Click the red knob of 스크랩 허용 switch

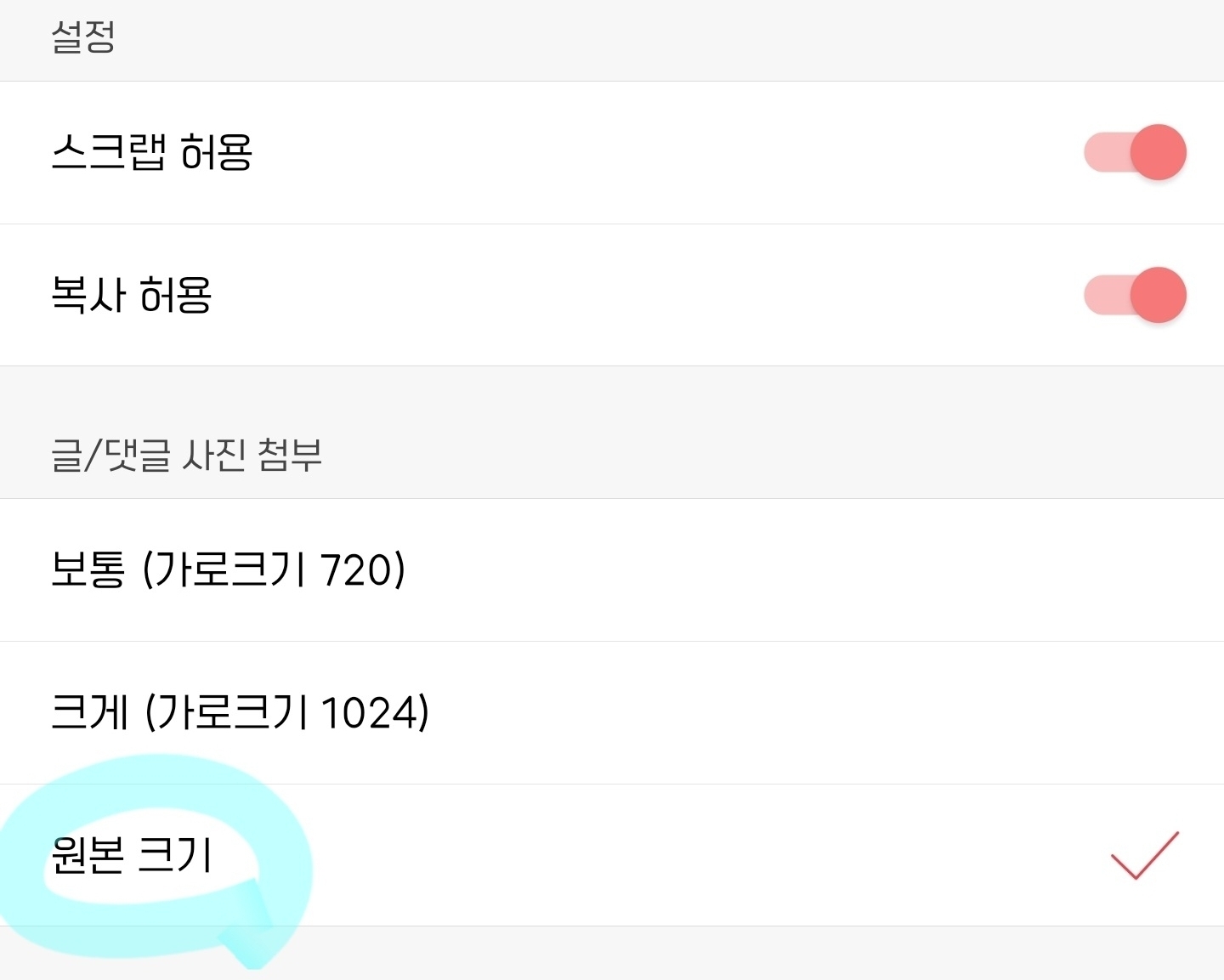tap(1158, 153)
